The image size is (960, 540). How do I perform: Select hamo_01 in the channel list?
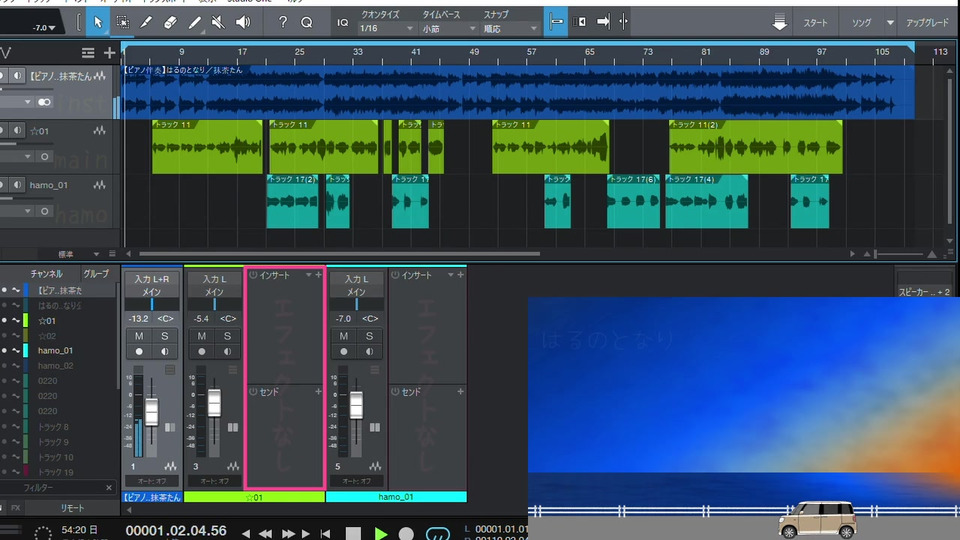tap(55, 351)
